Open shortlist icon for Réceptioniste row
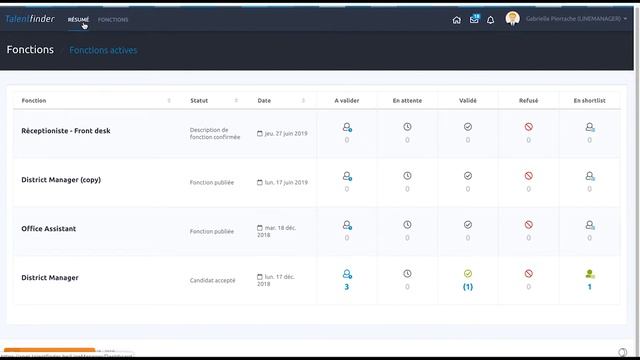The width and height of the screenshot is (640, 360). [x=590, y=127]
